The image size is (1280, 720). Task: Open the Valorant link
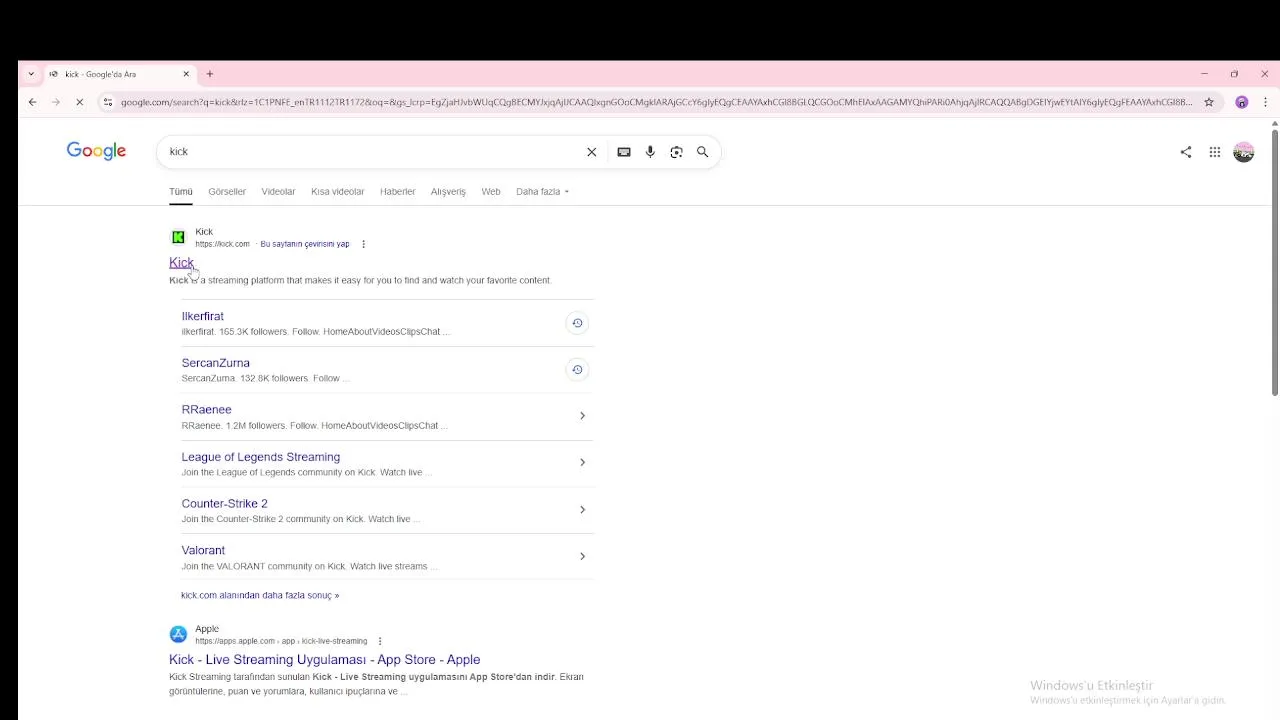[x=203, y=551]
